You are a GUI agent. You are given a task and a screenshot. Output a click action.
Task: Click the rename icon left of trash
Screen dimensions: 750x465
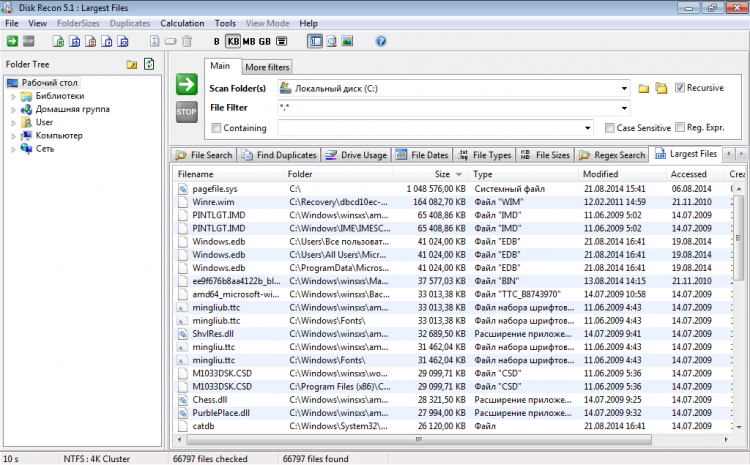[171, 42]
